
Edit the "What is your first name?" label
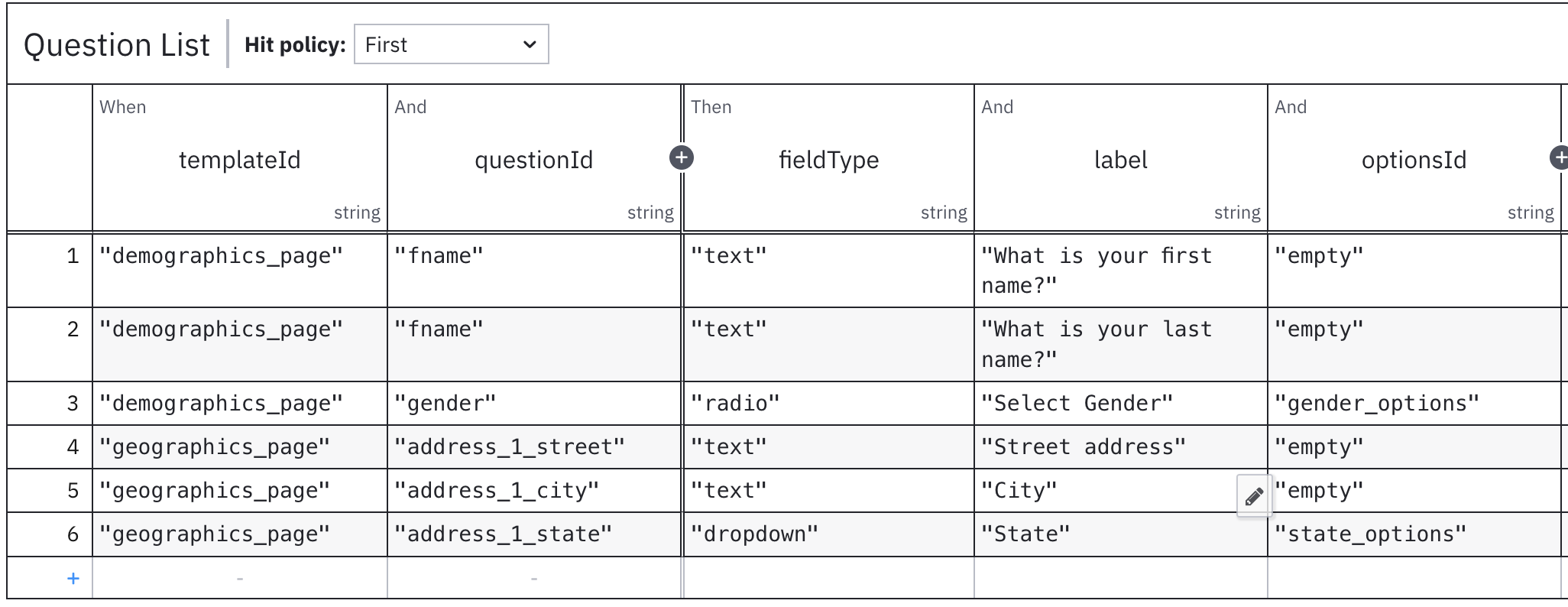[x=1121, y=271]
